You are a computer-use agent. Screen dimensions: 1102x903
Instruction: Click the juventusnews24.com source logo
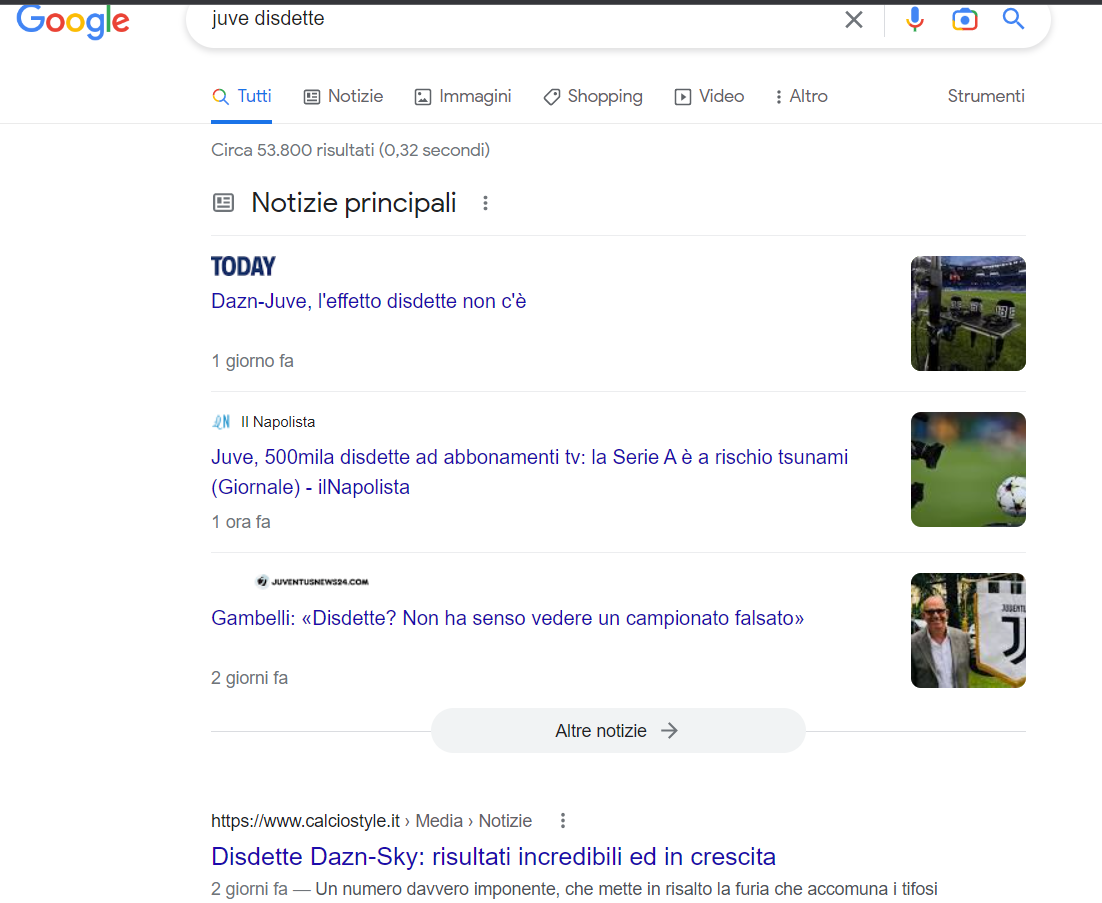[x=313, y=581]
